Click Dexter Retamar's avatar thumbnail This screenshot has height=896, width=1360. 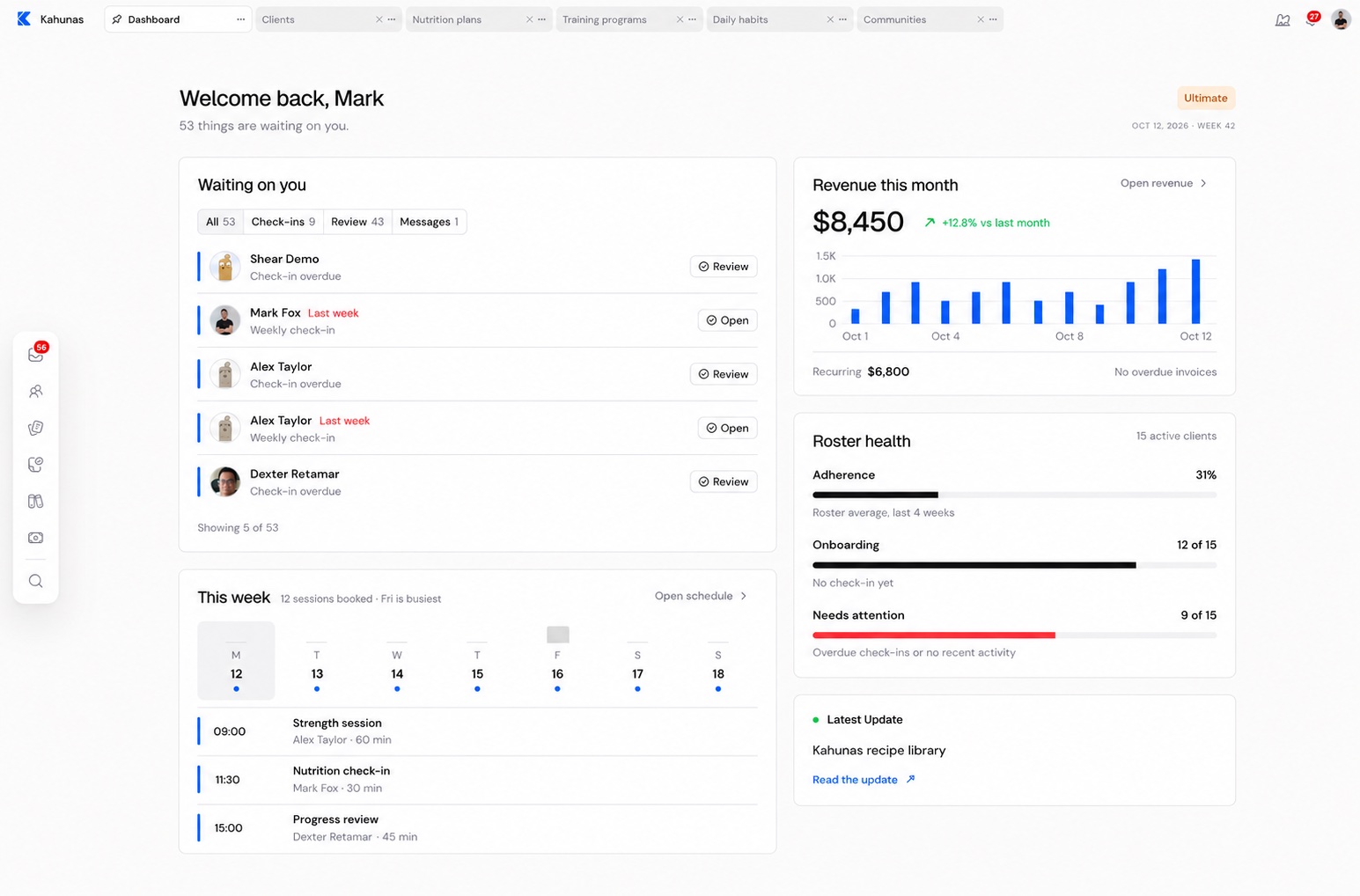(x=225, y=481)
